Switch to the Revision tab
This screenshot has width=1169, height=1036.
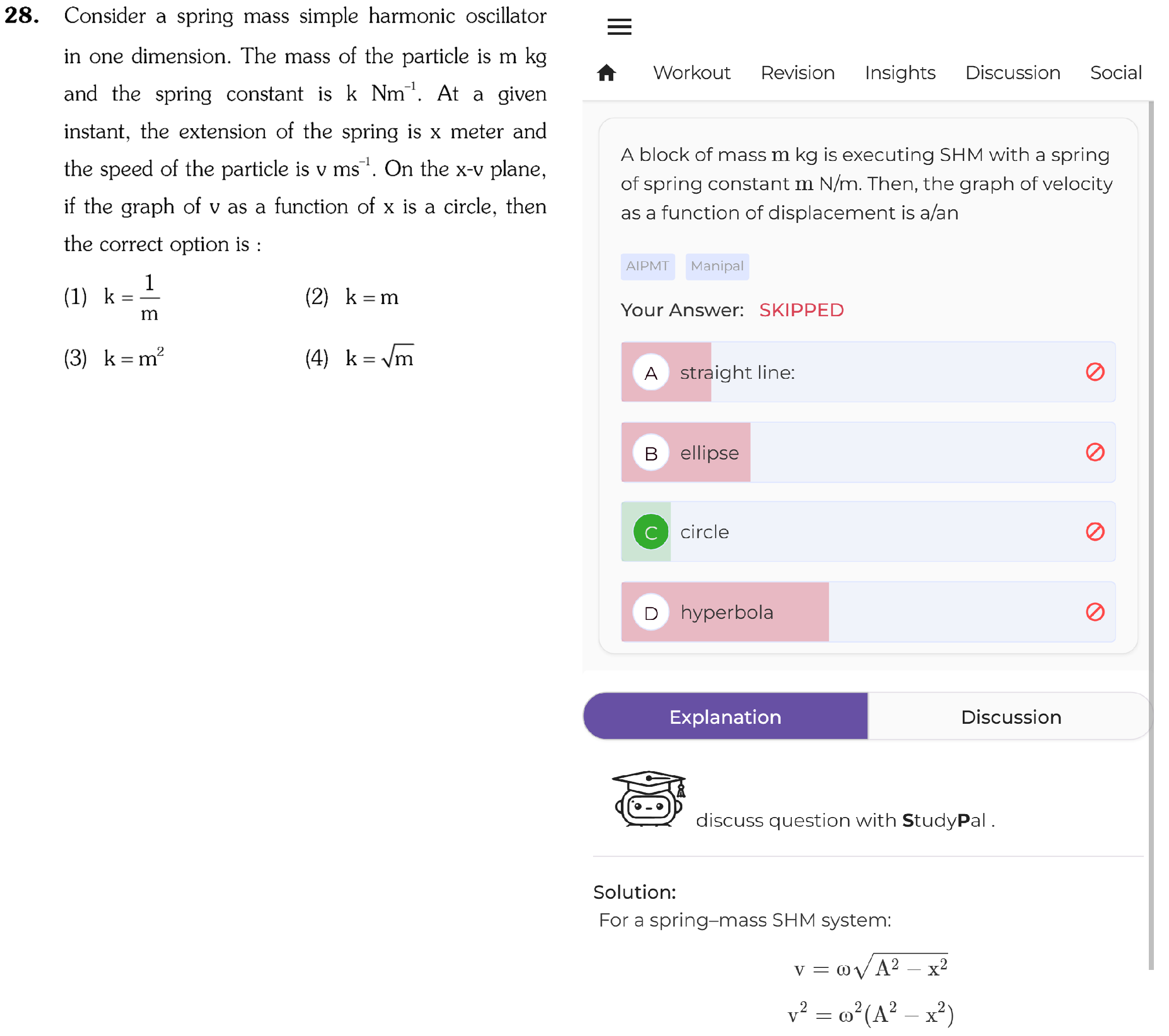coord(797,73)
